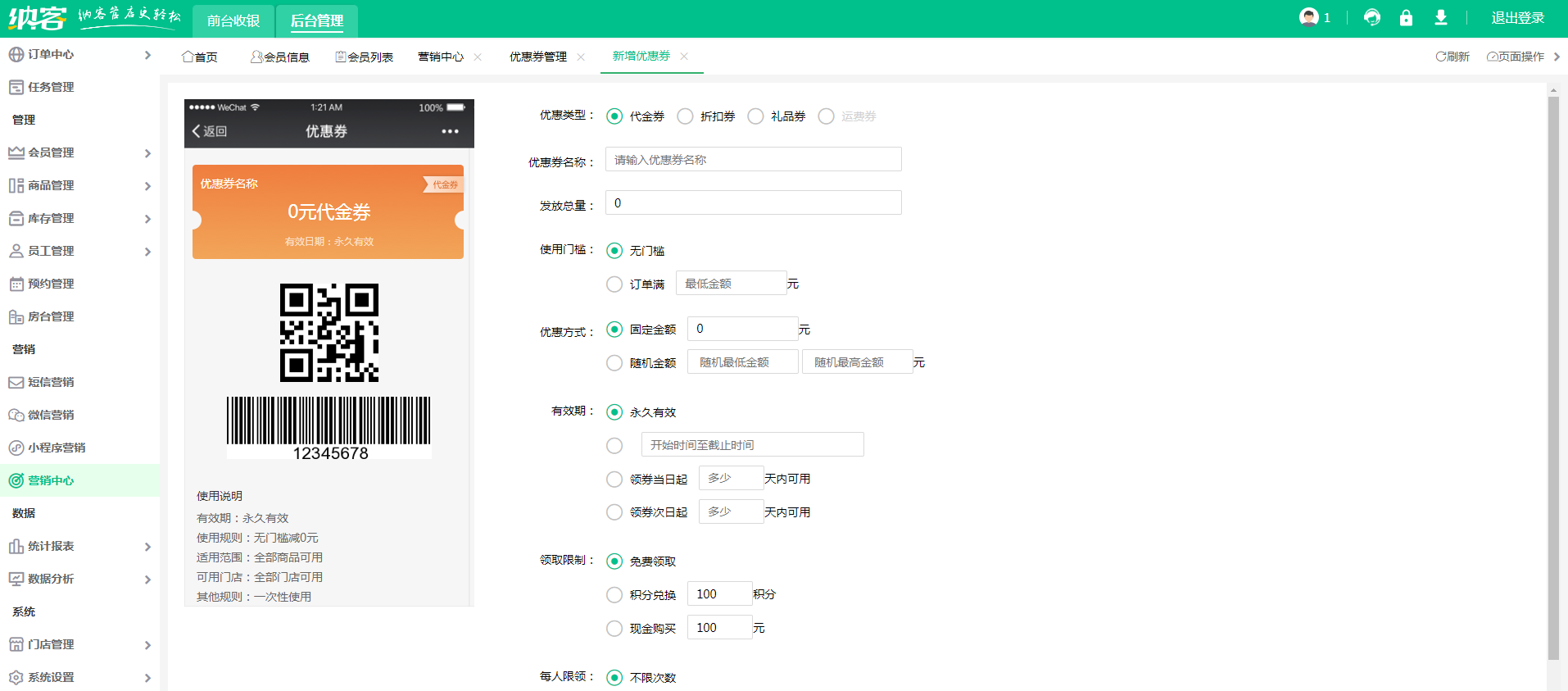Expand the 统计报表 sidebar menu arrow
The image size is (1568, 691).
(147, 547)
